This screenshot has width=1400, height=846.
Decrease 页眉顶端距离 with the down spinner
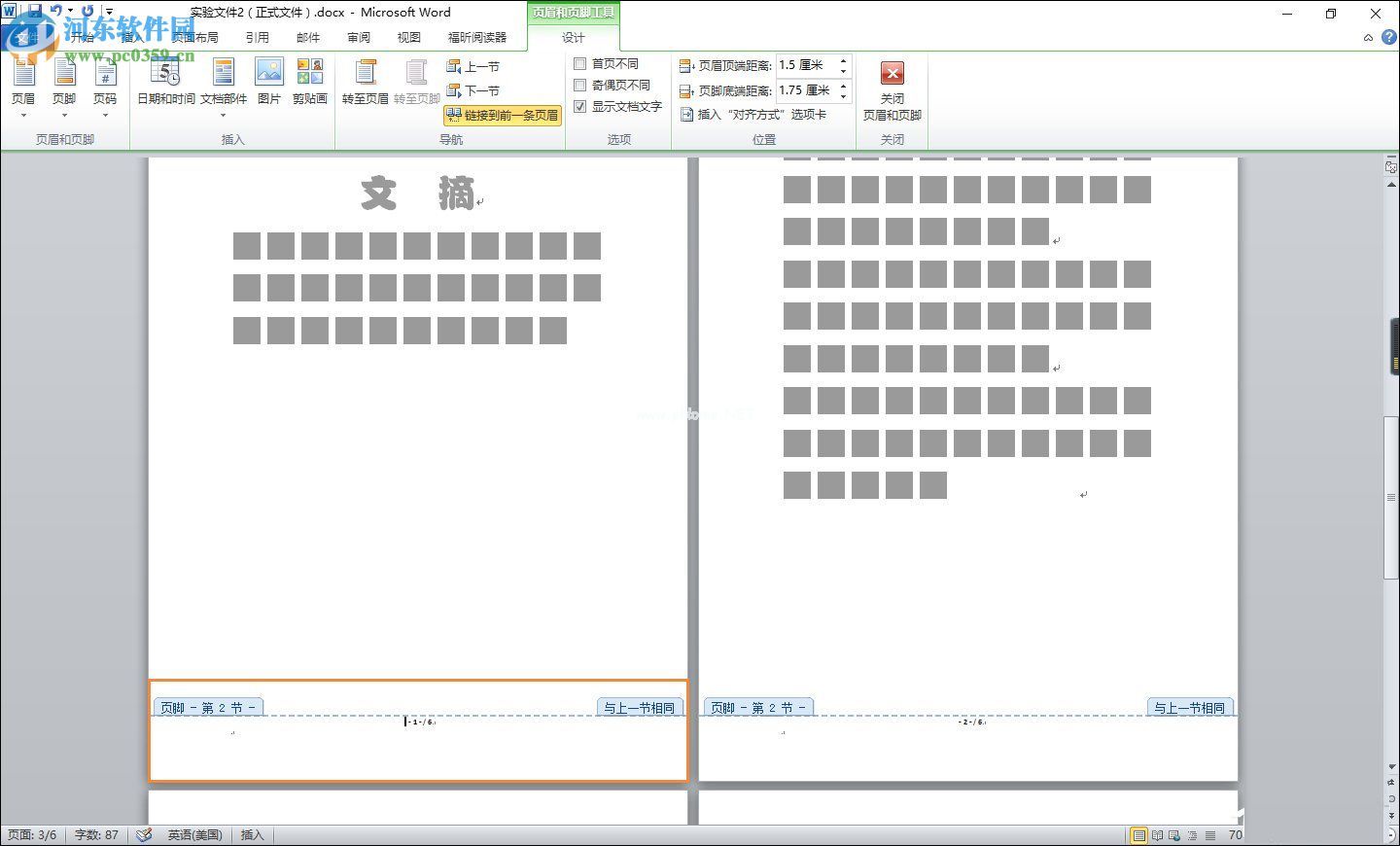[x=843, y=71]
